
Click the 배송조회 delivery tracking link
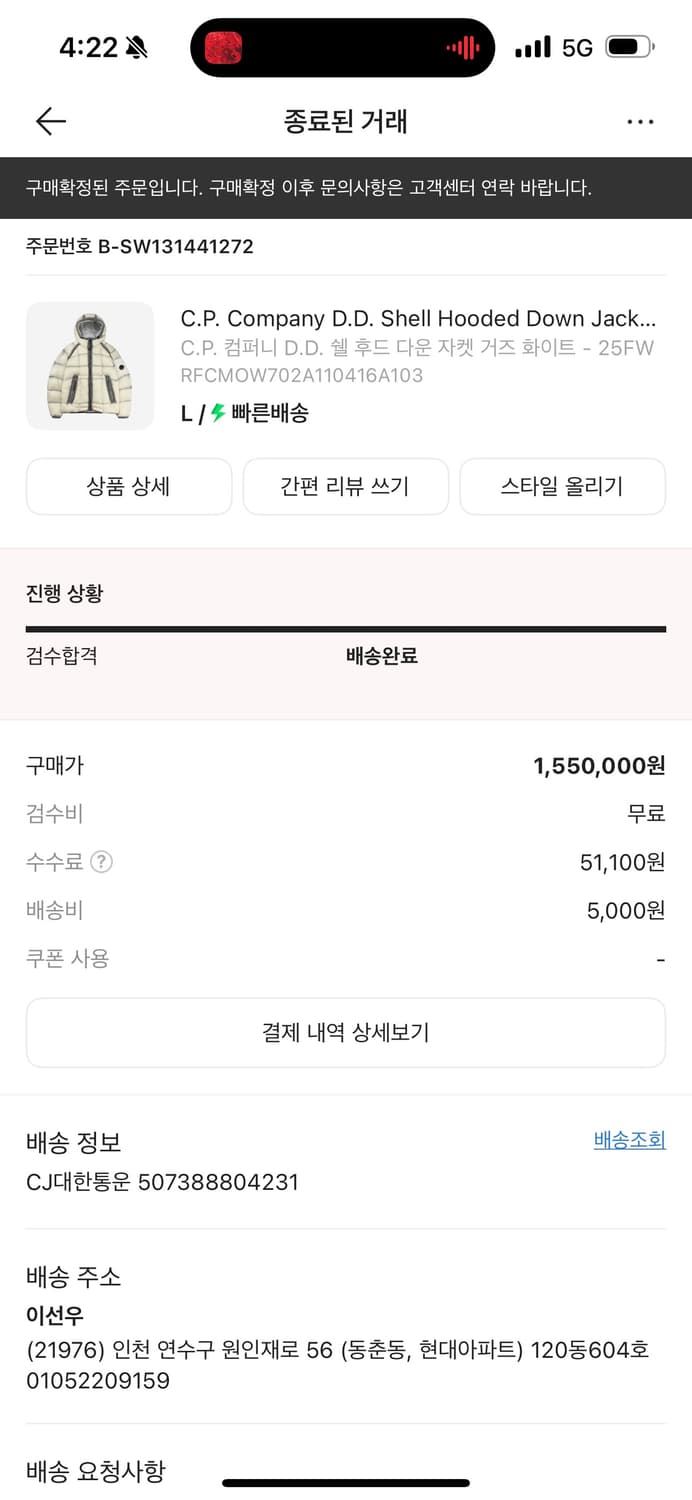[x=629, y=1140]
